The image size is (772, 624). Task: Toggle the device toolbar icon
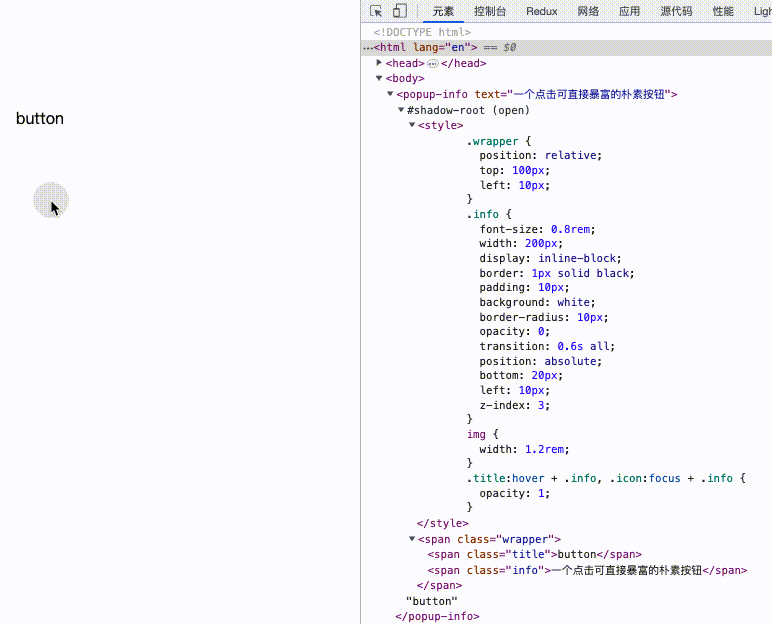pyautogui.click(x=400, y=11)
